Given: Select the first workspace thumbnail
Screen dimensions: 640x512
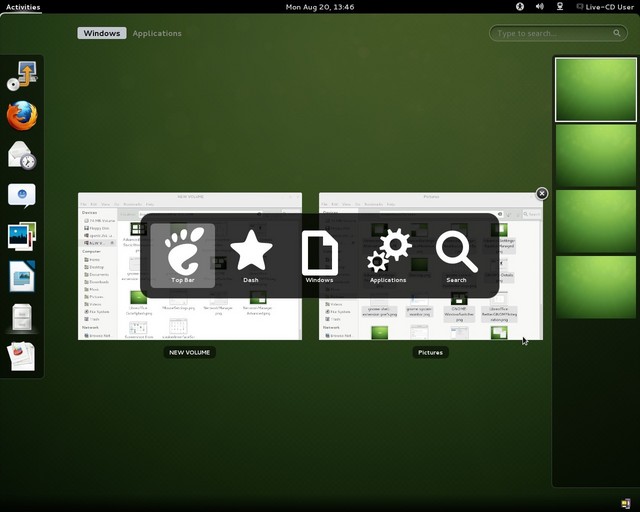Looking at the screenshot, I should [596, 89].
